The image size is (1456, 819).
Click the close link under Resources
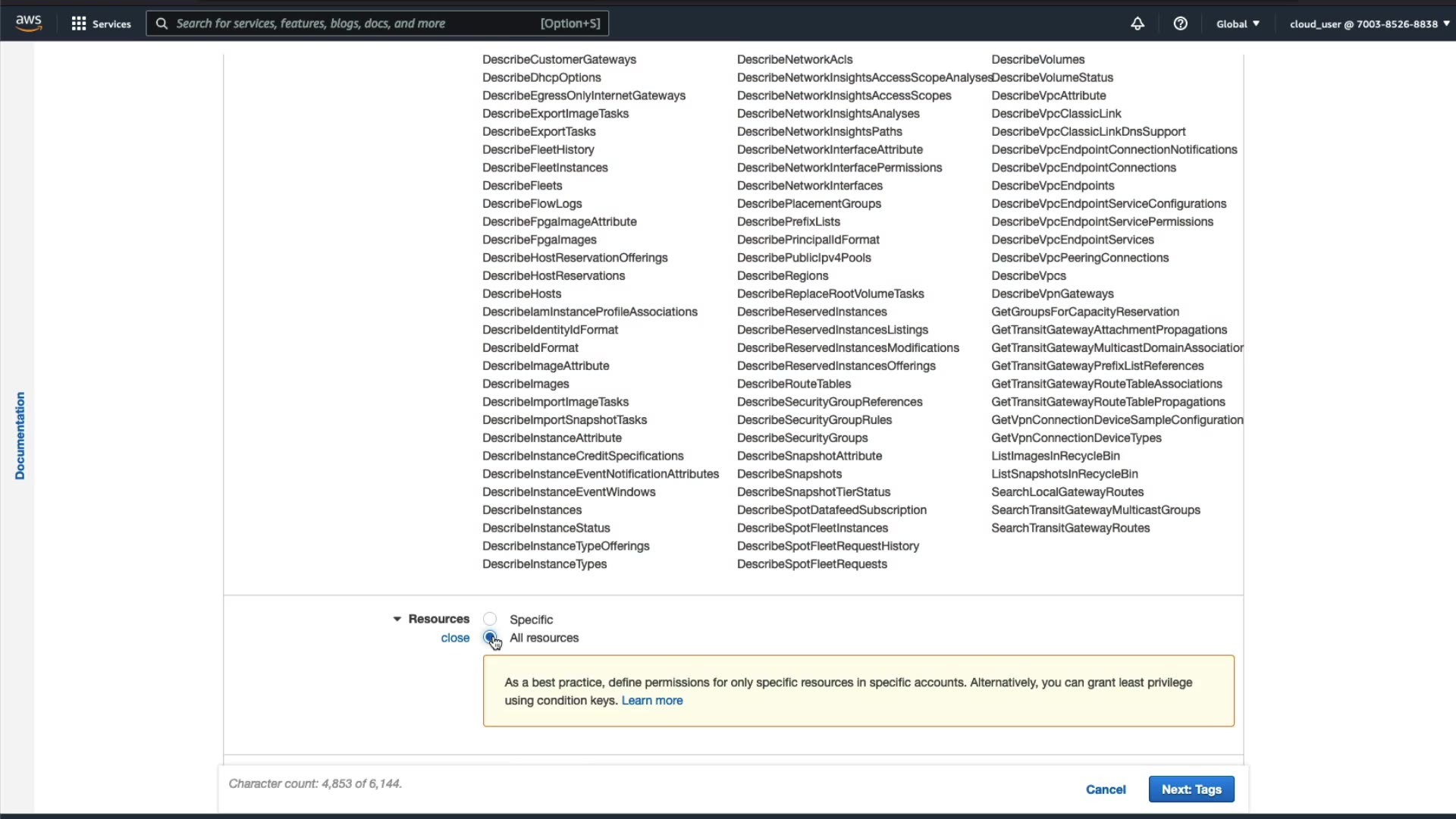[455, 638]
